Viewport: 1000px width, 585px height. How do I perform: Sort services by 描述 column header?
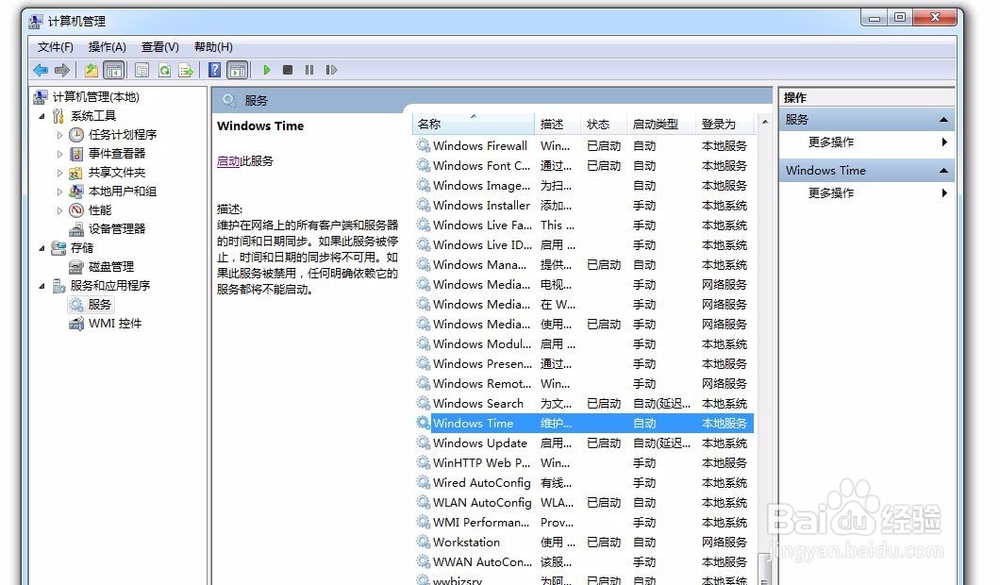557,124
